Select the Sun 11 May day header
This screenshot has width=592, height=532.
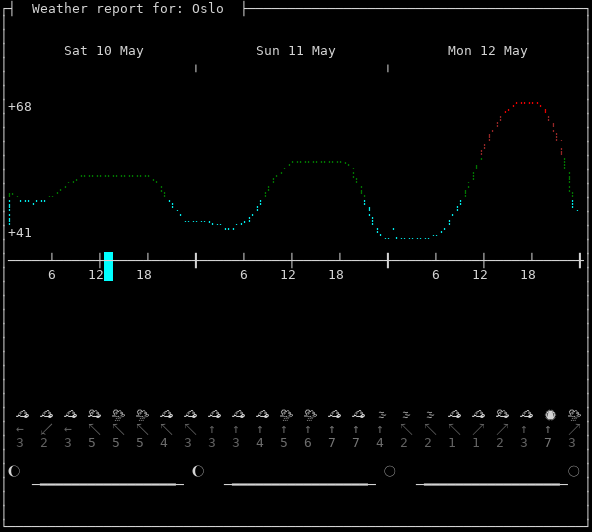tap(296, 51)
